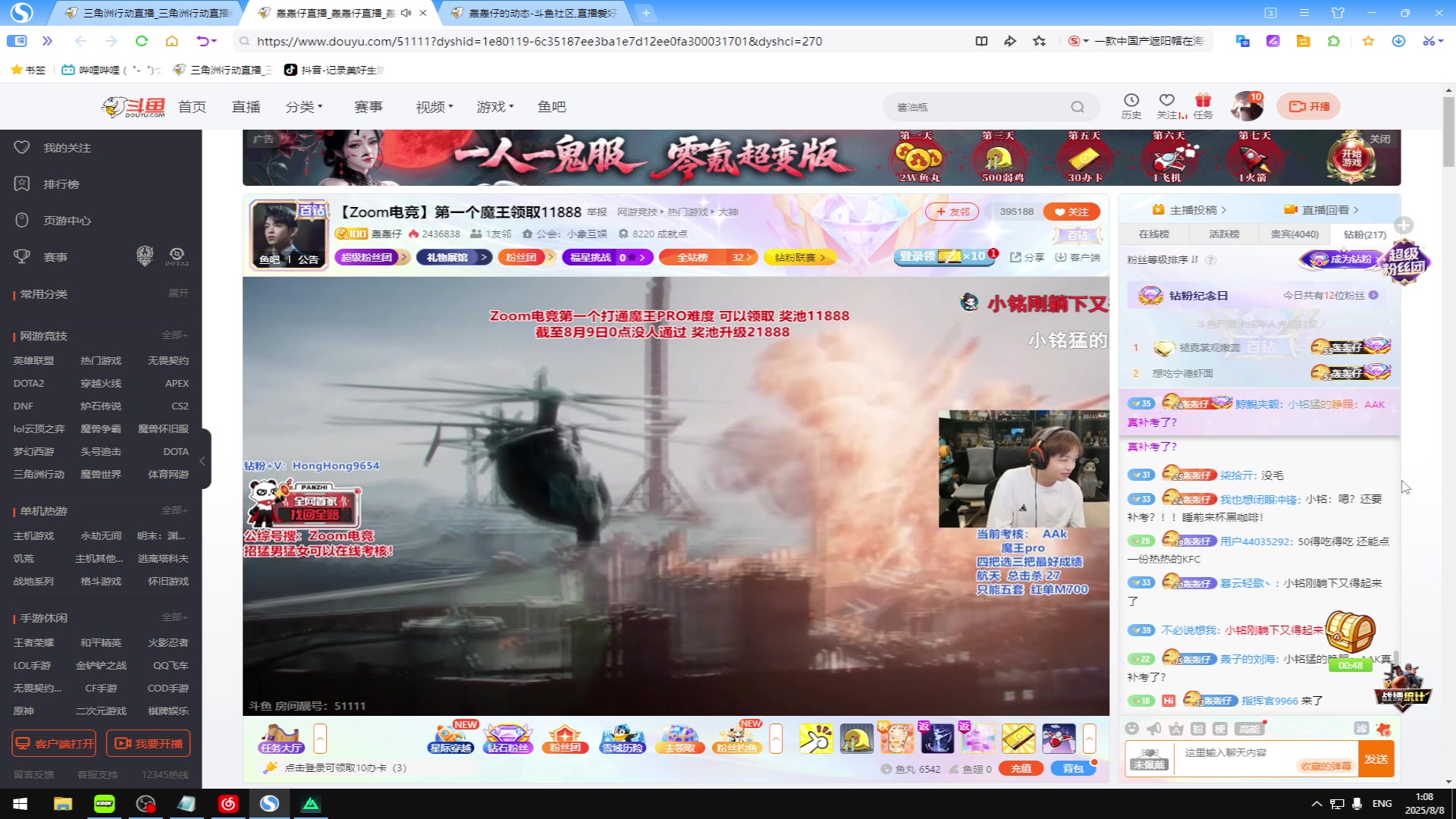Open File Explorer from taskbar
This screenshot has width=1456, height=819.
(63, 804)
